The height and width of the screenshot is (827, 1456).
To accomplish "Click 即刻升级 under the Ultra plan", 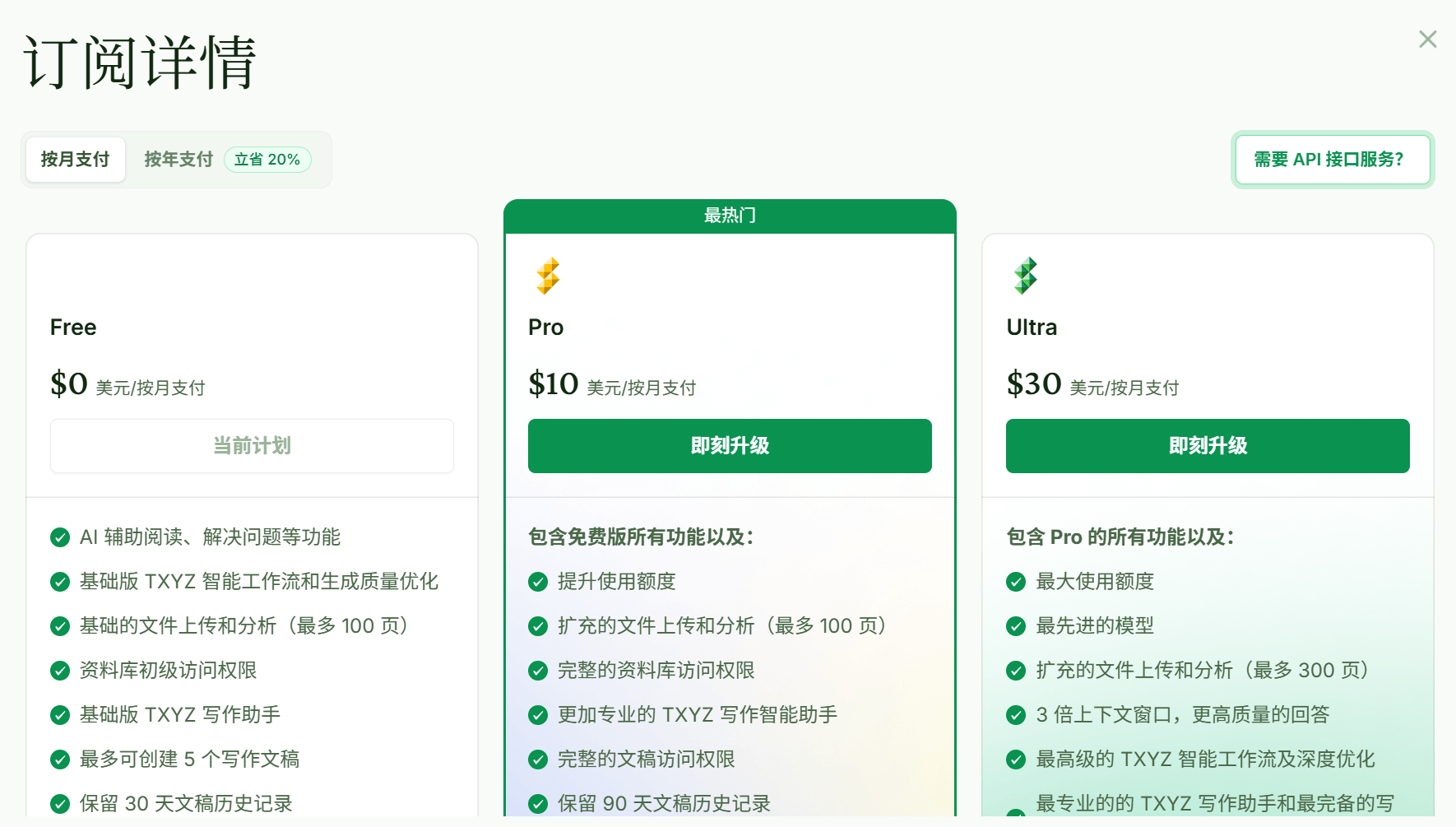I will pos(1207,446).
